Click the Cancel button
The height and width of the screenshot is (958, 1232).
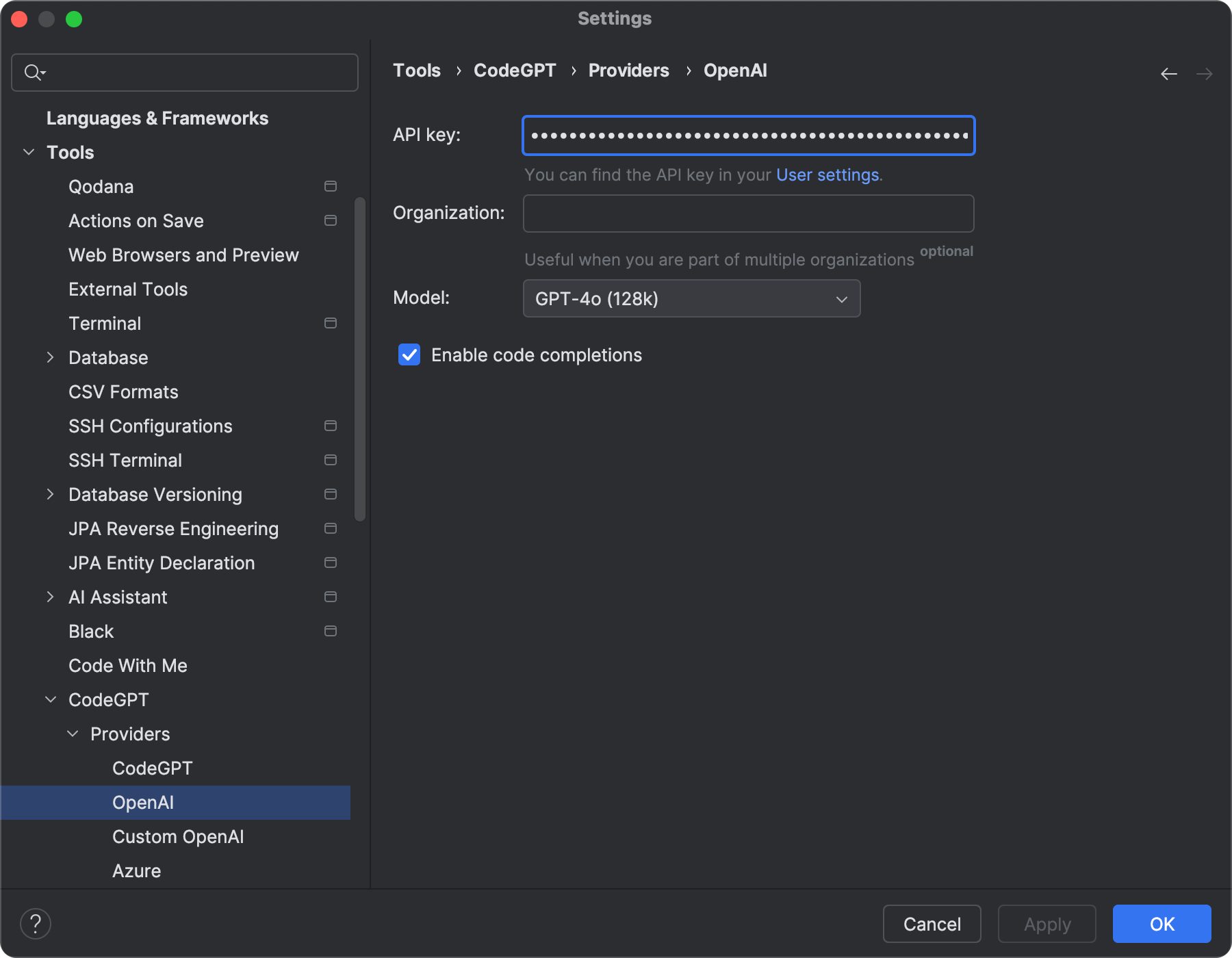932,924
